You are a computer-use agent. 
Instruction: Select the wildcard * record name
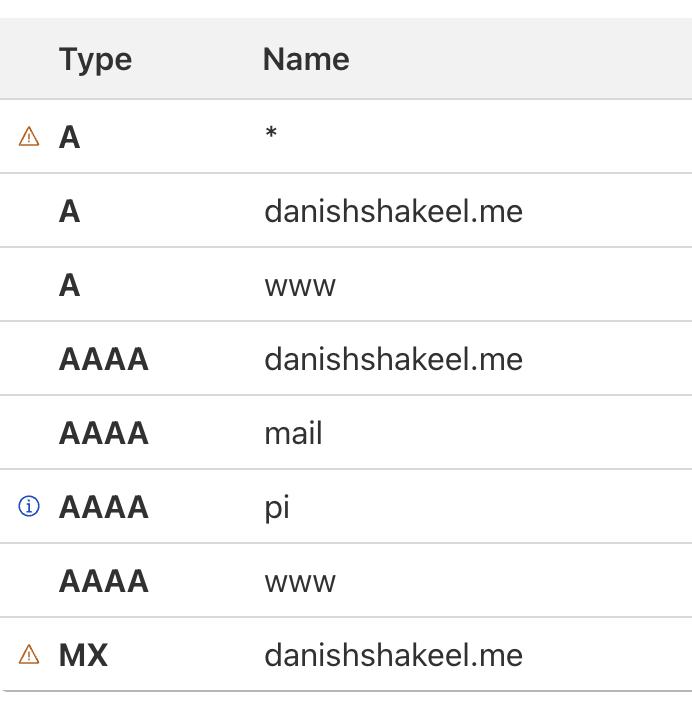click(271, 132)
